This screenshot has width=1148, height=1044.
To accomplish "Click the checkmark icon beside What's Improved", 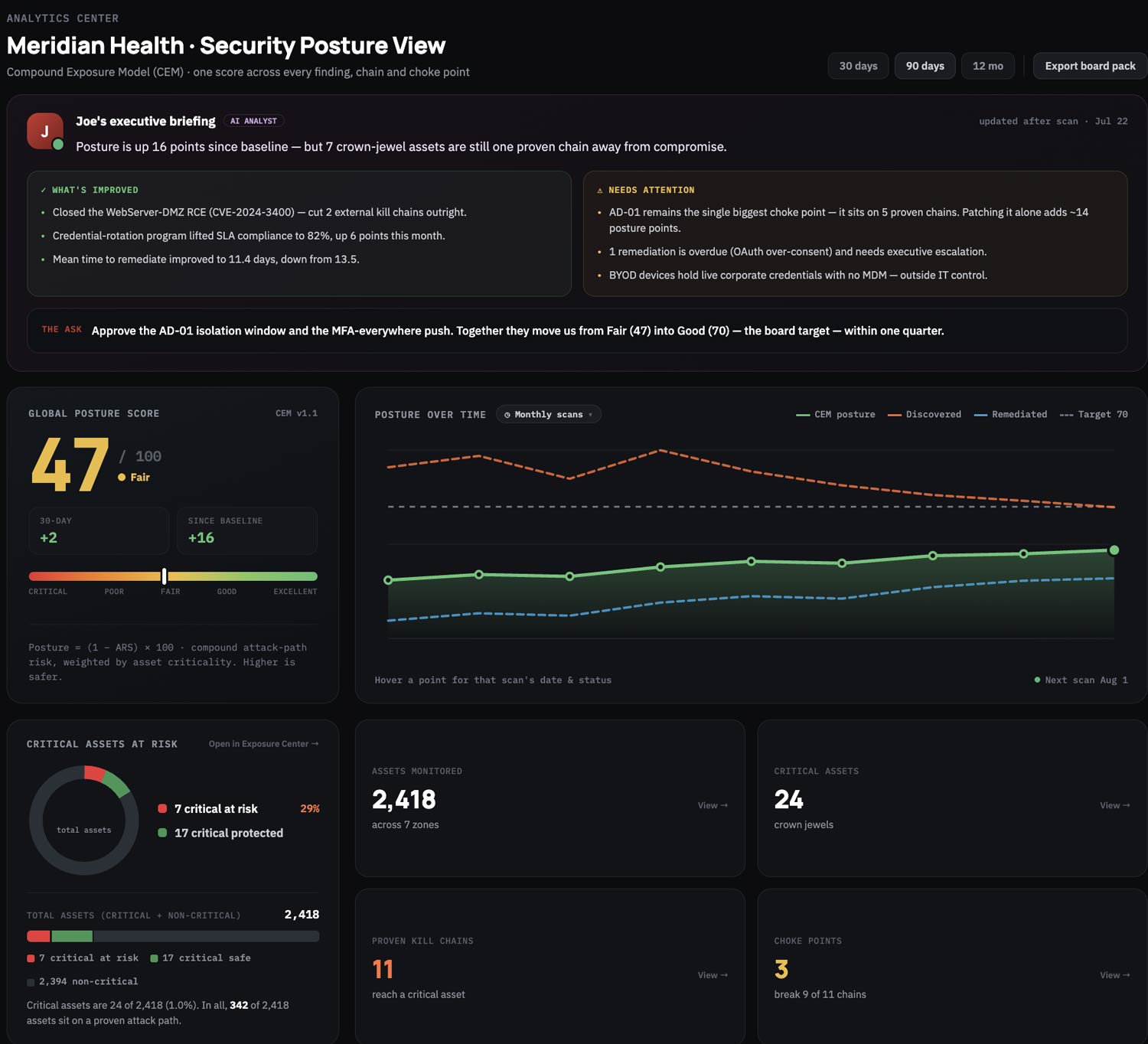I will click(x=44, y=190).
